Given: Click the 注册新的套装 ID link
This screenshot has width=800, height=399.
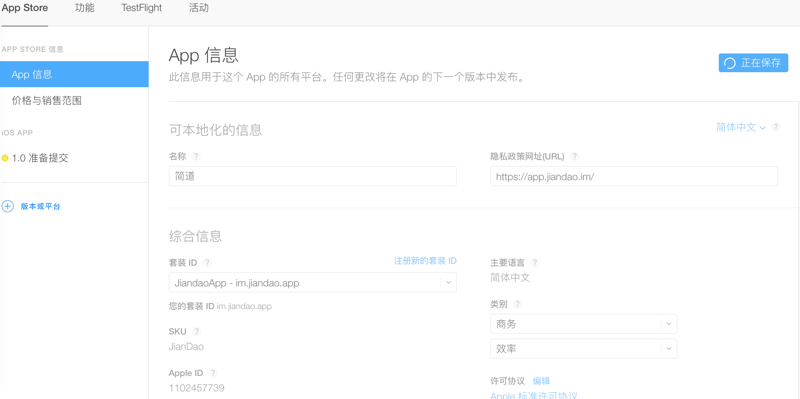Looking at the screenshot, I should [x=425, y=261].
